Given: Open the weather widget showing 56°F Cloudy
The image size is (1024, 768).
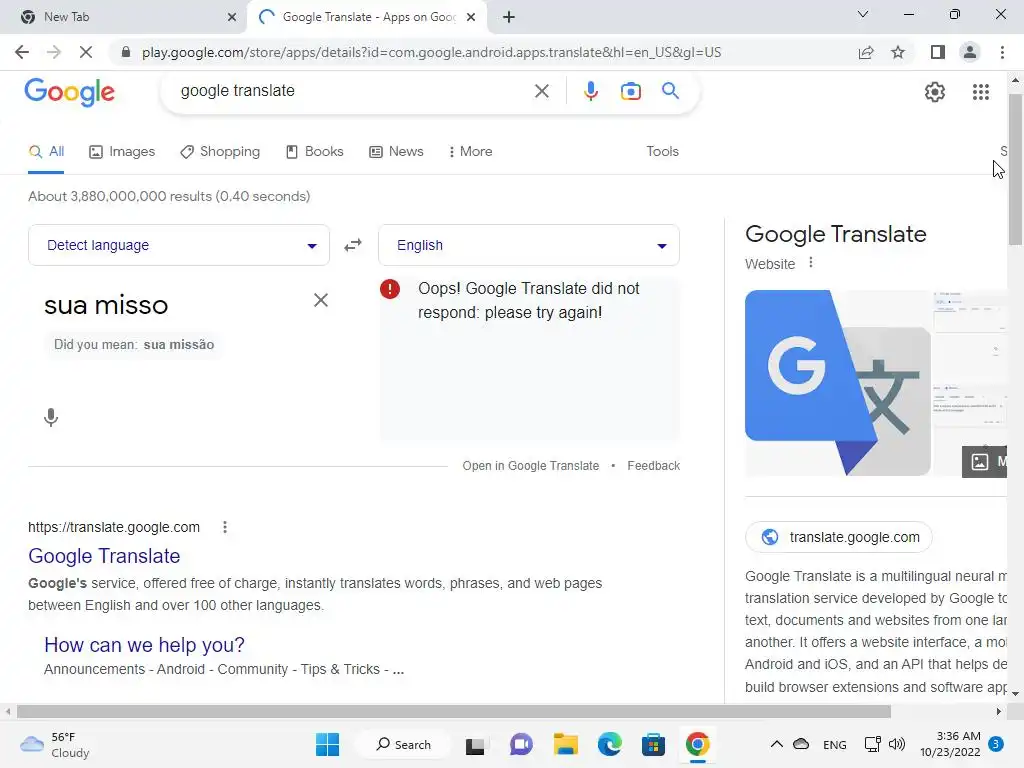Looking at the screenshot, I should click(x=55, y=744).
